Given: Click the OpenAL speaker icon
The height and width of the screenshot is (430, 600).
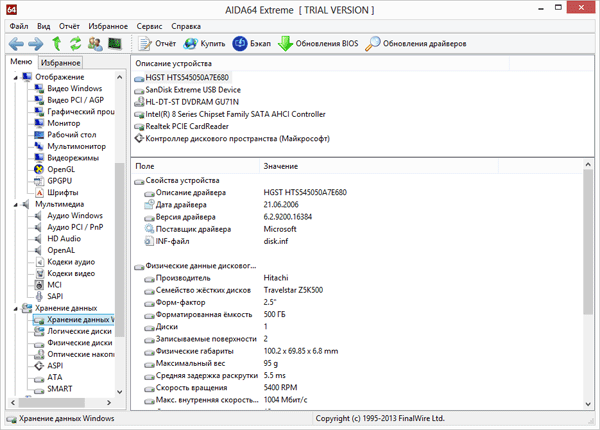Looking at the screenshot, I should (x=39, y=250).
